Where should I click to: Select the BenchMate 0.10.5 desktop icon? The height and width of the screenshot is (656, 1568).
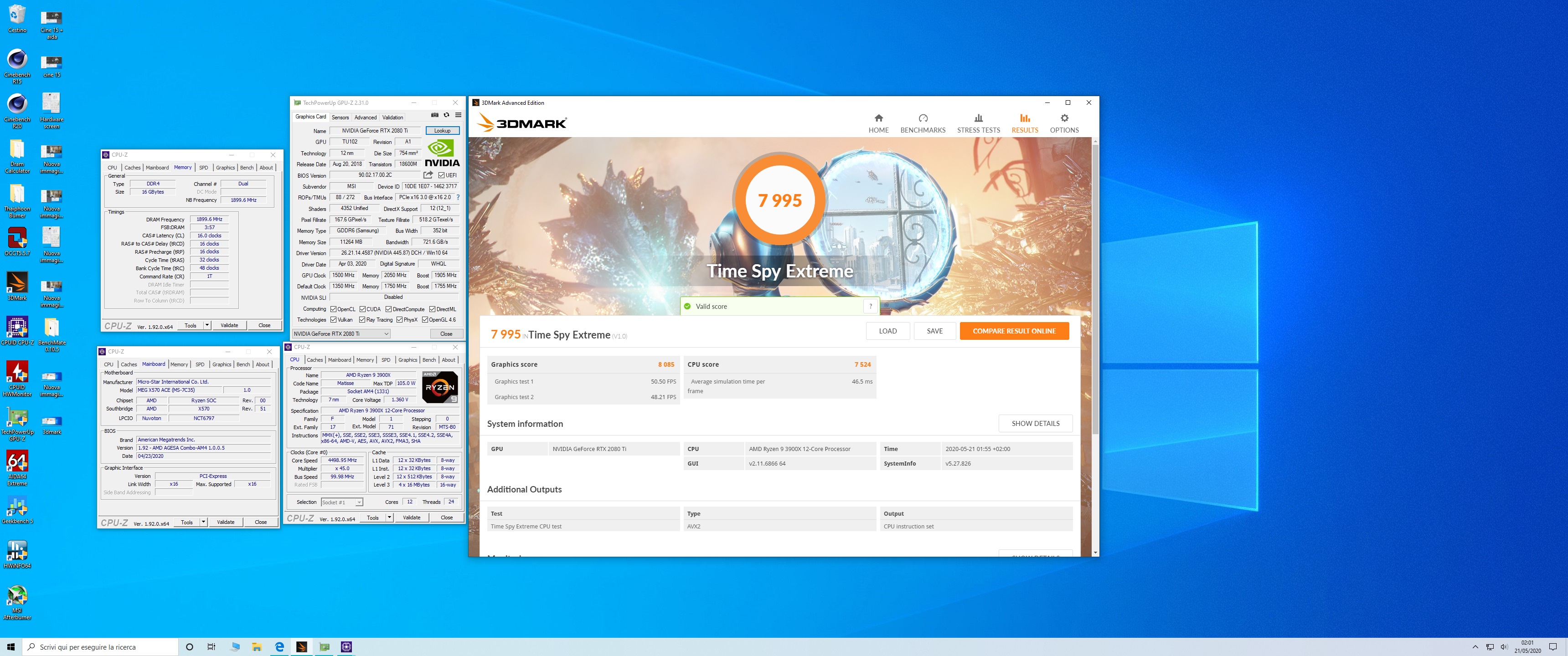coord(52,334)
